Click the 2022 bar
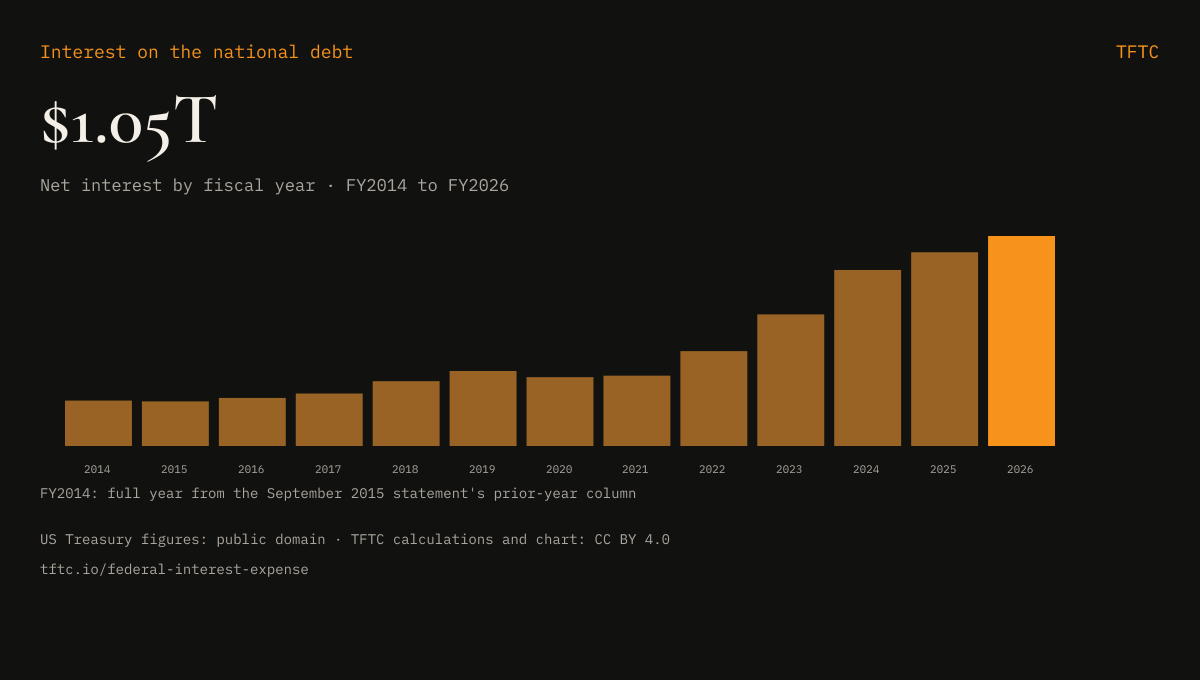1200x680 pixels. 714,398
